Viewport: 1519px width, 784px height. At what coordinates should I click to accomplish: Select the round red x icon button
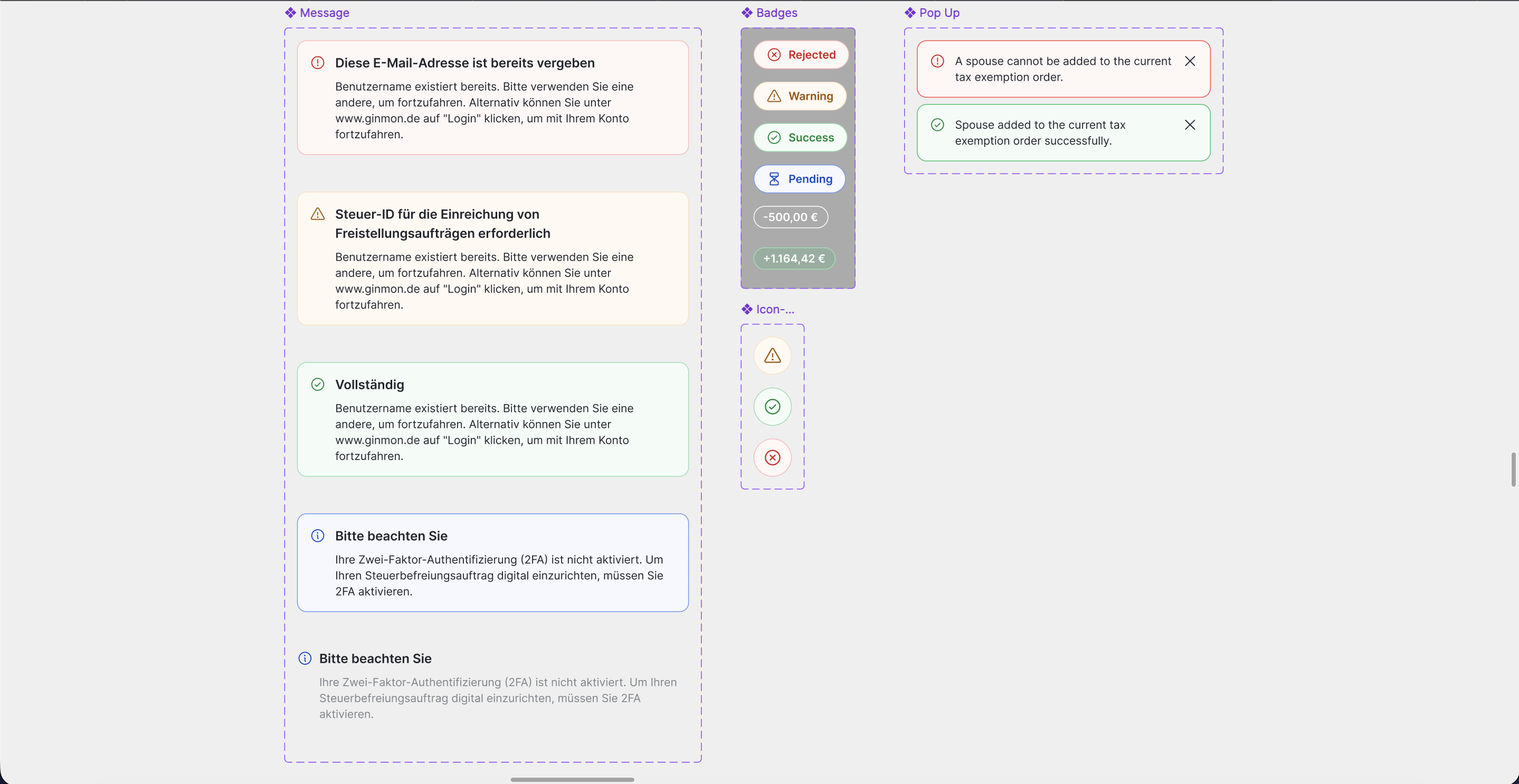pyautogui.click(x=773, y=457)
